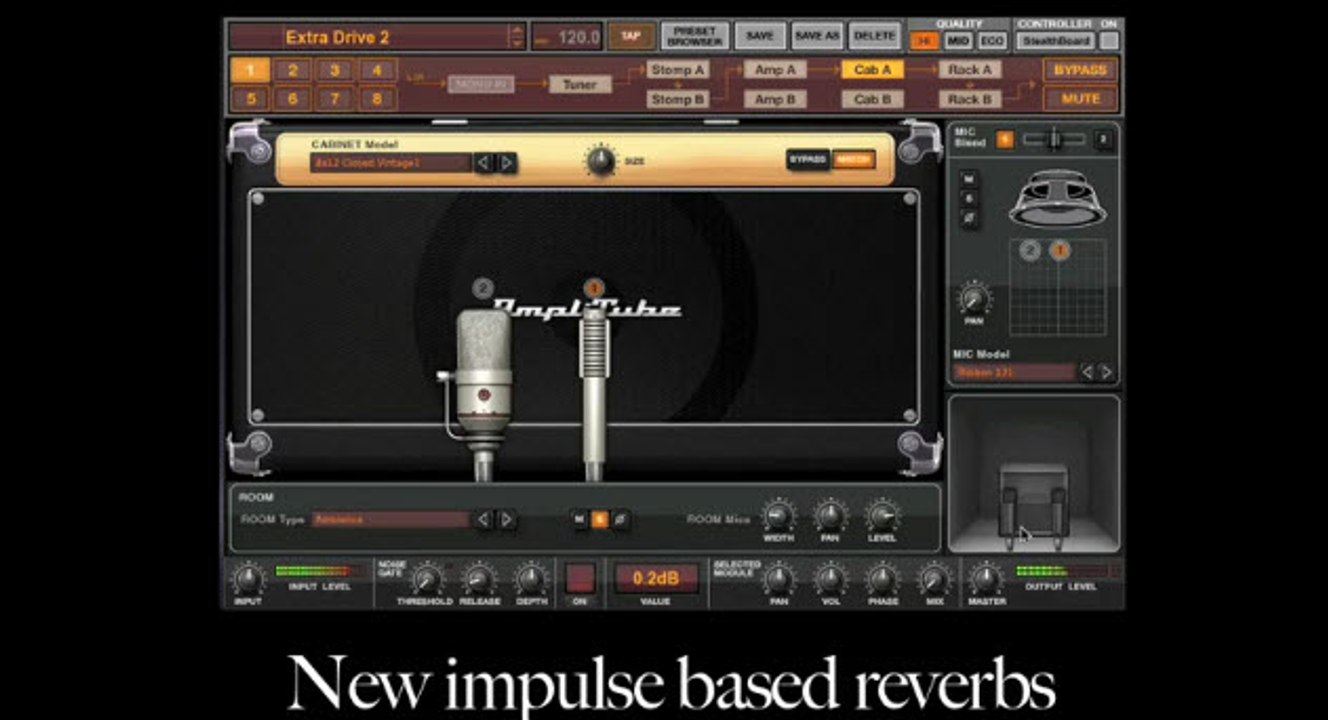
Task: Open the Stomp B module
Action: click(x=678, y=99)
